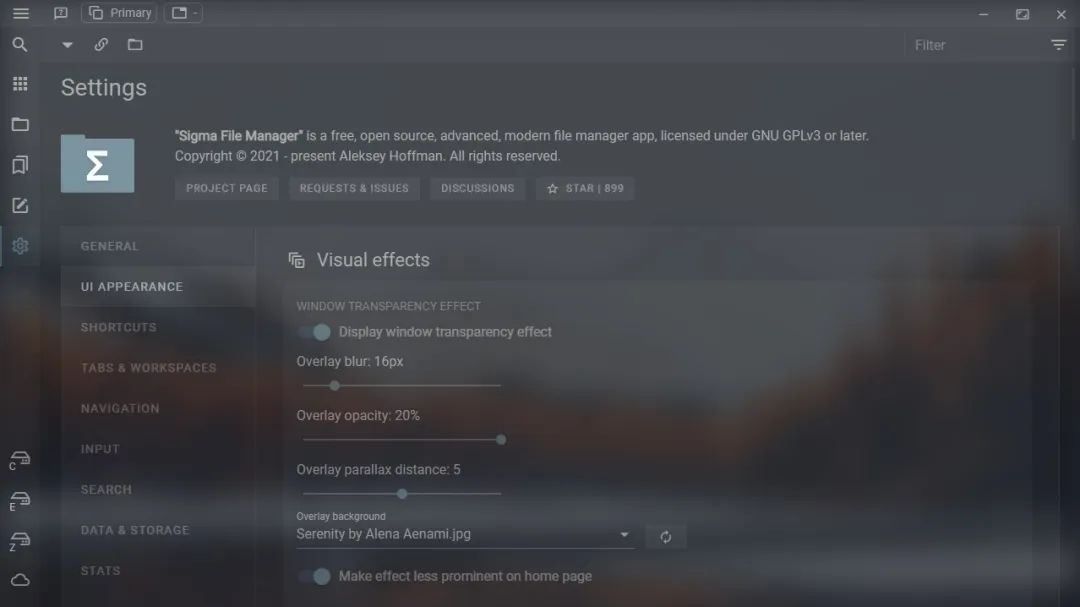Open the Tabs & Workspaces tab

(x=158, y=368)
